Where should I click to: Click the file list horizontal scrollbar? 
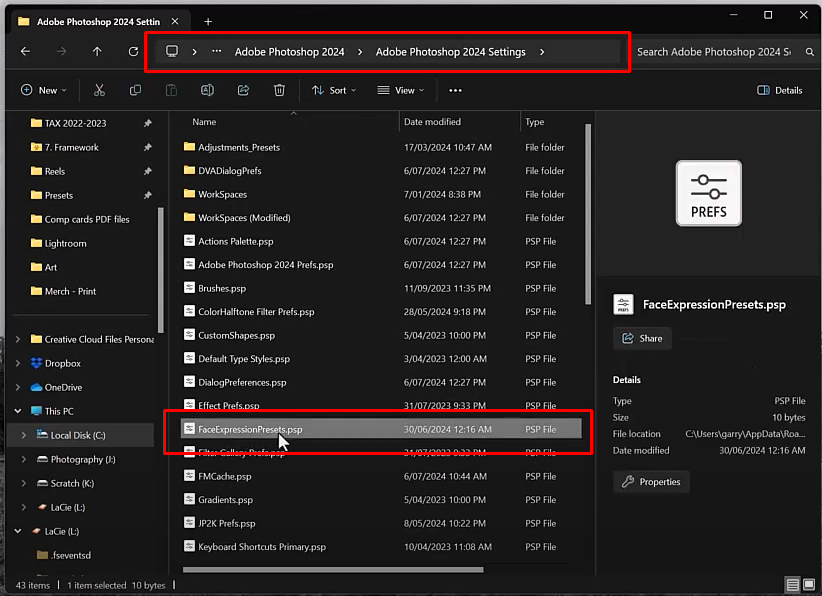(333, 569)
